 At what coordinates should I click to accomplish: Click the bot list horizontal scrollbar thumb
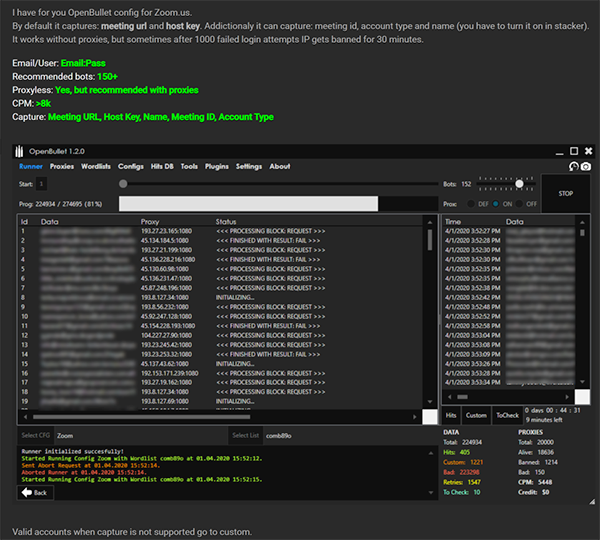pos(142,417)
